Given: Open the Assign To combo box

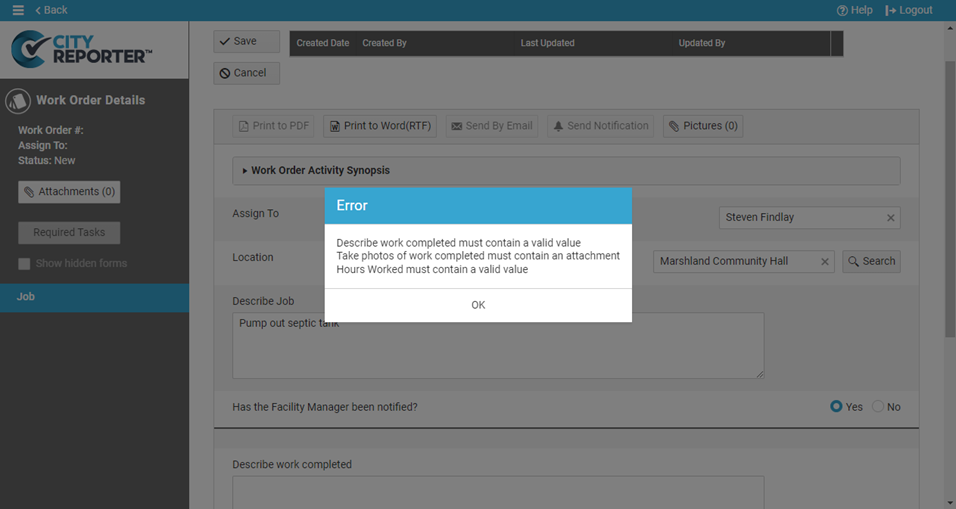Looking at the screenshot, I should pos(800,218).
